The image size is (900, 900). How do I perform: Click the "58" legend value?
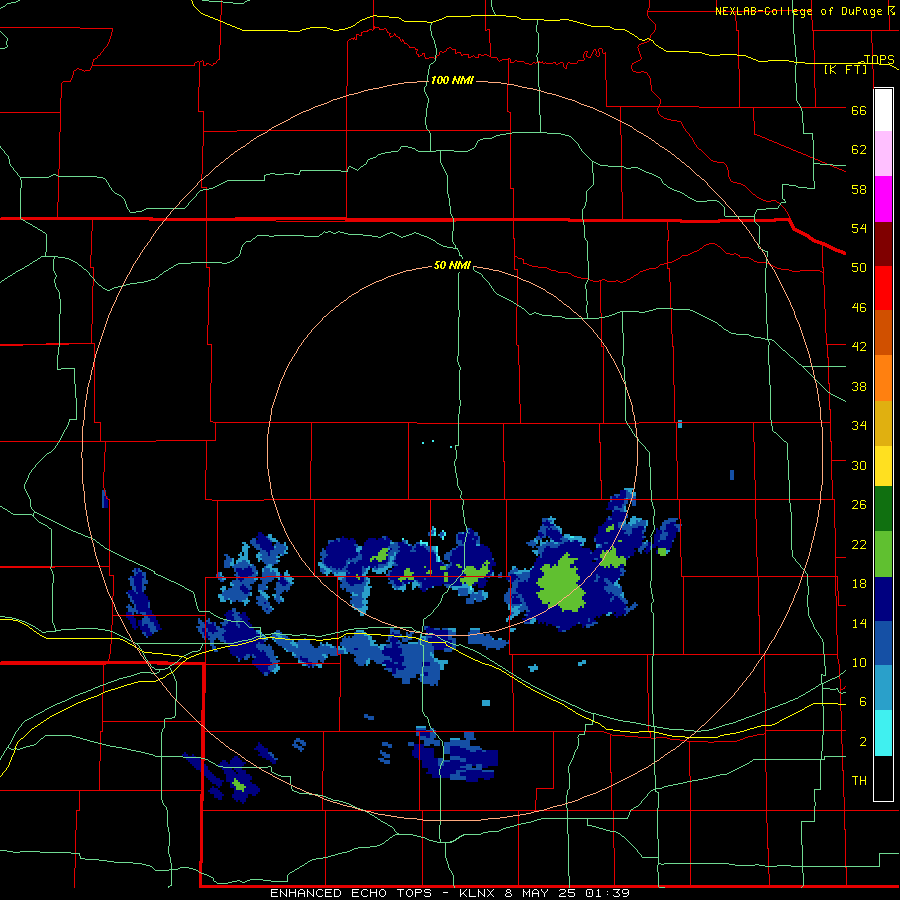(859, 190)
